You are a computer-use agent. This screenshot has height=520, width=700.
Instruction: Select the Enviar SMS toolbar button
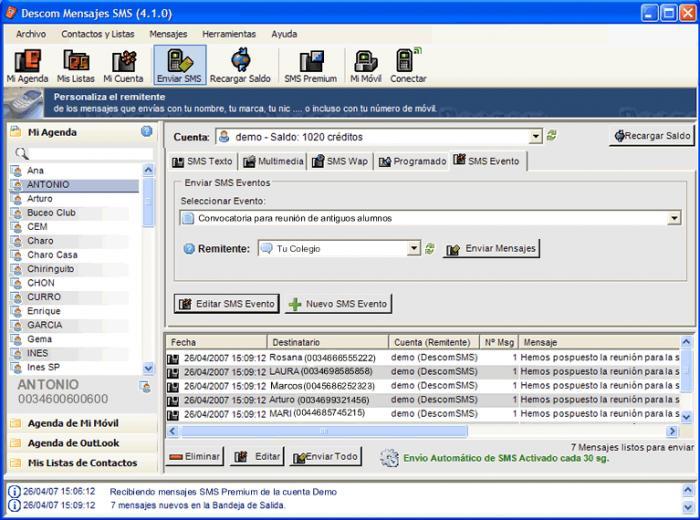click(179, 65)
